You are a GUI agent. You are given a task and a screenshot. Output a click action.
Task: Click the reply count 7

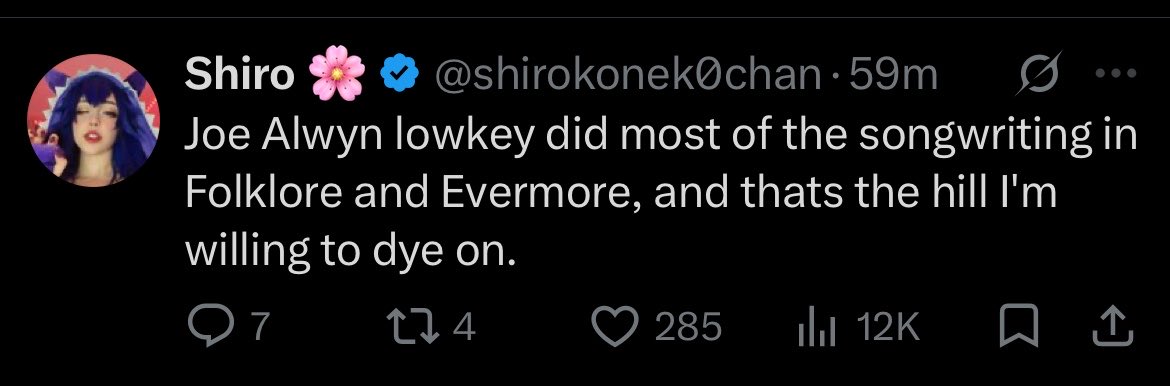257,327
